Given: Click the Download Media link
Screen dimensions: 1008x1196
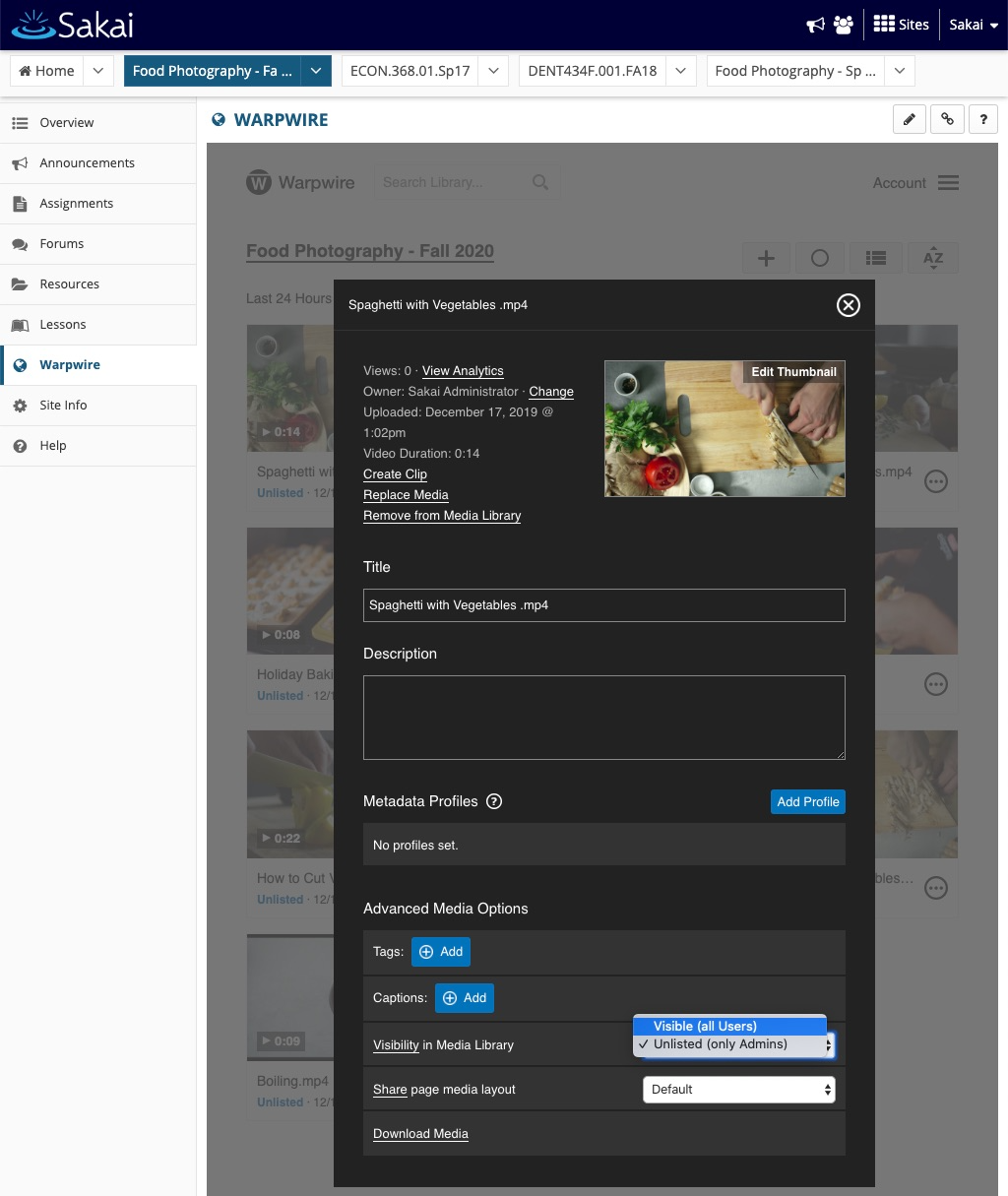Looking at the screenshot, I should point(420,1134).
